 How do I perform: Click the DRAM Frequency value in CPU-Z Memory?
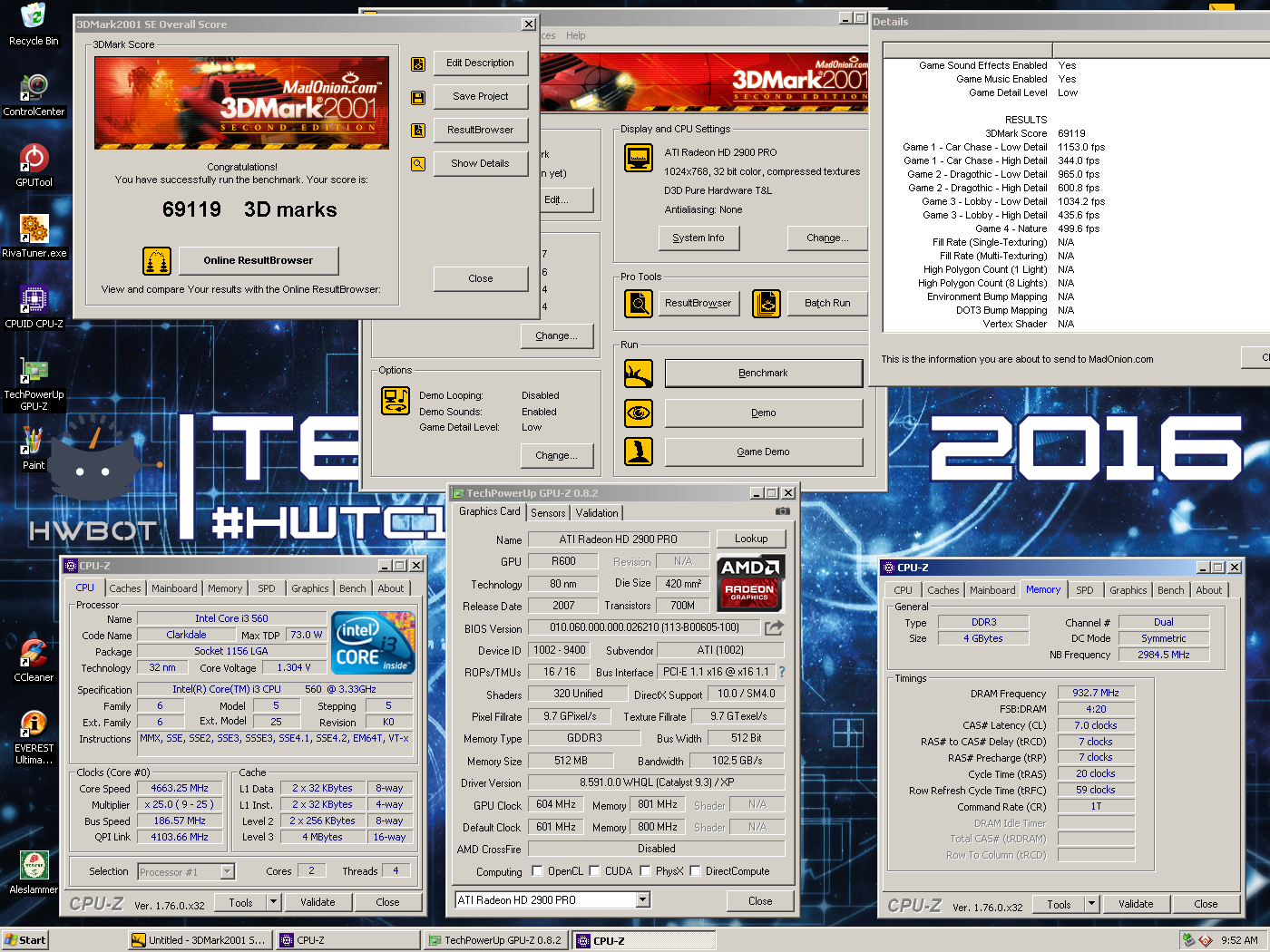click(1096, 693)
